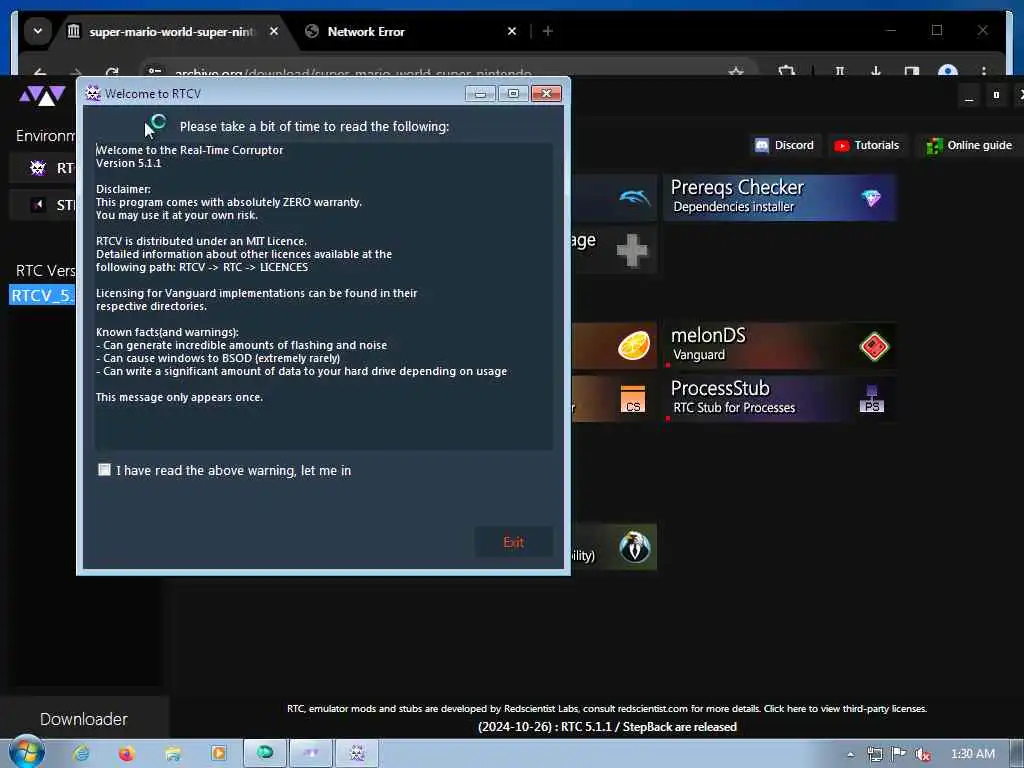Click the RTC launcher taskbar button
Viewport: 1024px width, 768px height.
pos(311,754)
